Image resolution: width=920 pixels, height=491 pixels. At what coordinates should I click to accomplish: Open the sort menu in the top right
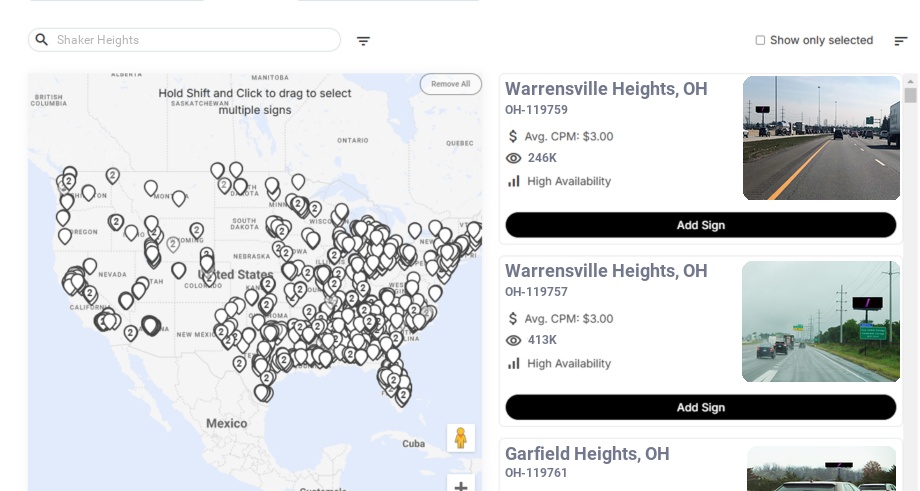coord(900,41)
